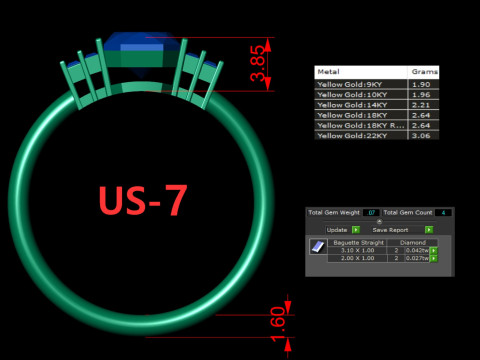Click the green Save Report arrow button
The width and height of the screenshot is (480, 360).
tap(429, 230)
